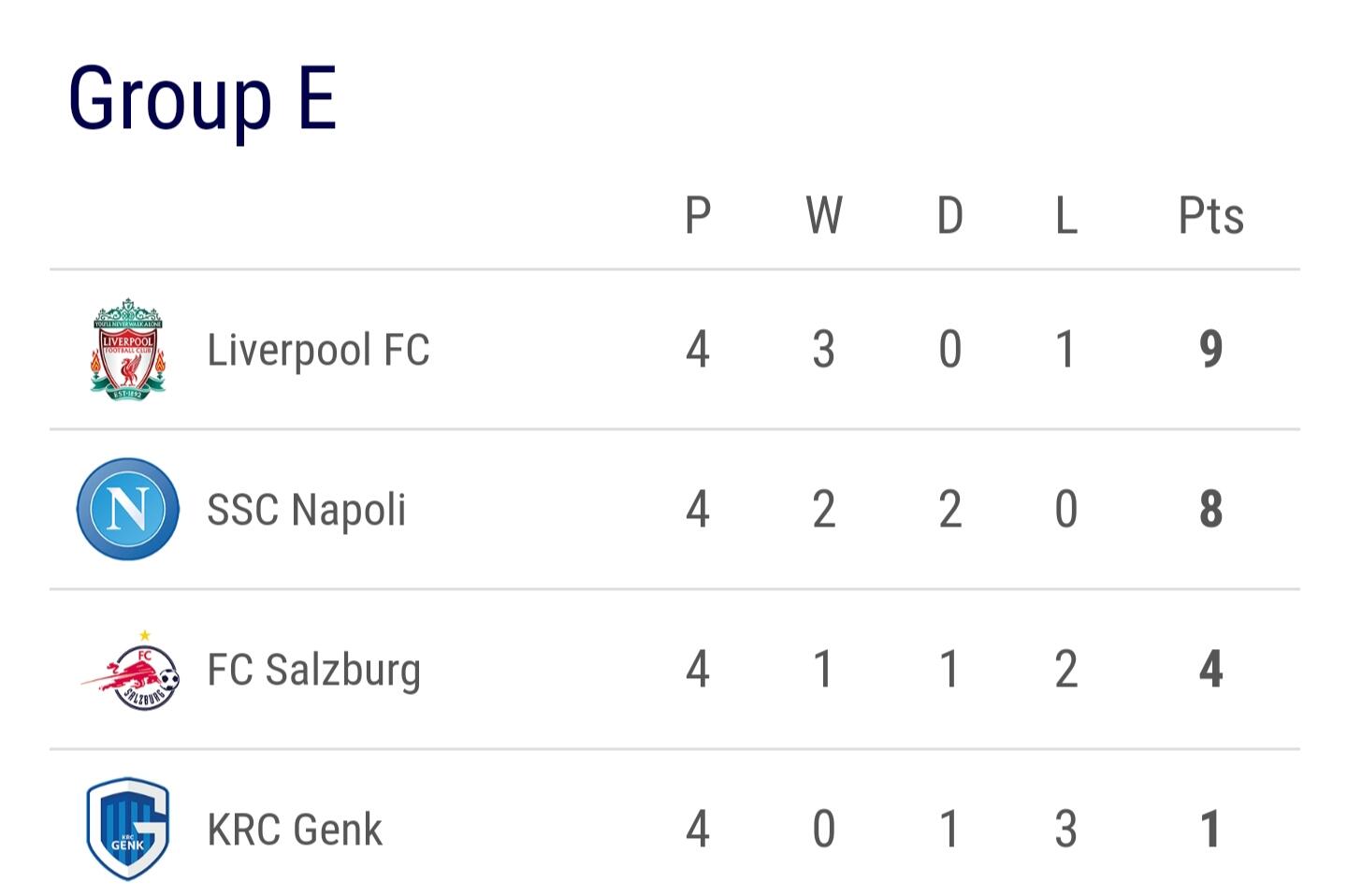Viewport: 1347px width, 896px height.
Task: Click the L column header
Action: coord(1066,216)
